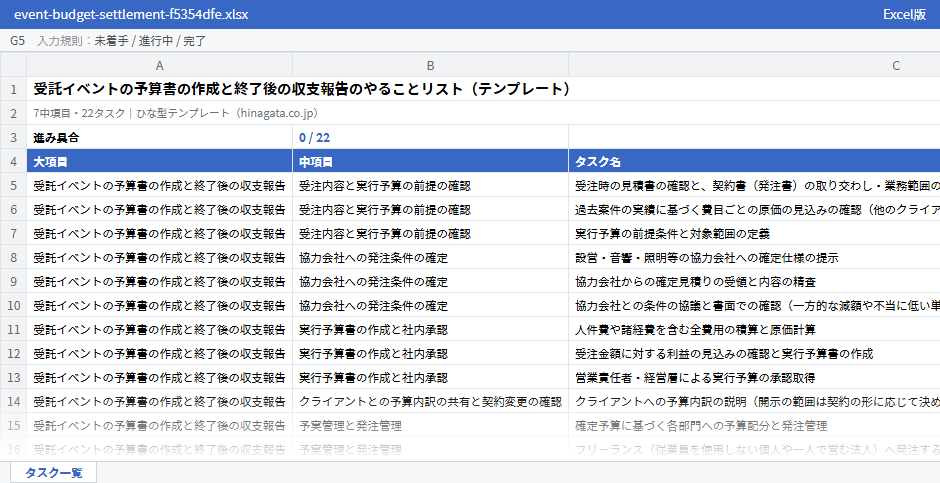Click 協力会社への発注条件の確定 in row 10

pyautogui.click(x=430, y=305)
